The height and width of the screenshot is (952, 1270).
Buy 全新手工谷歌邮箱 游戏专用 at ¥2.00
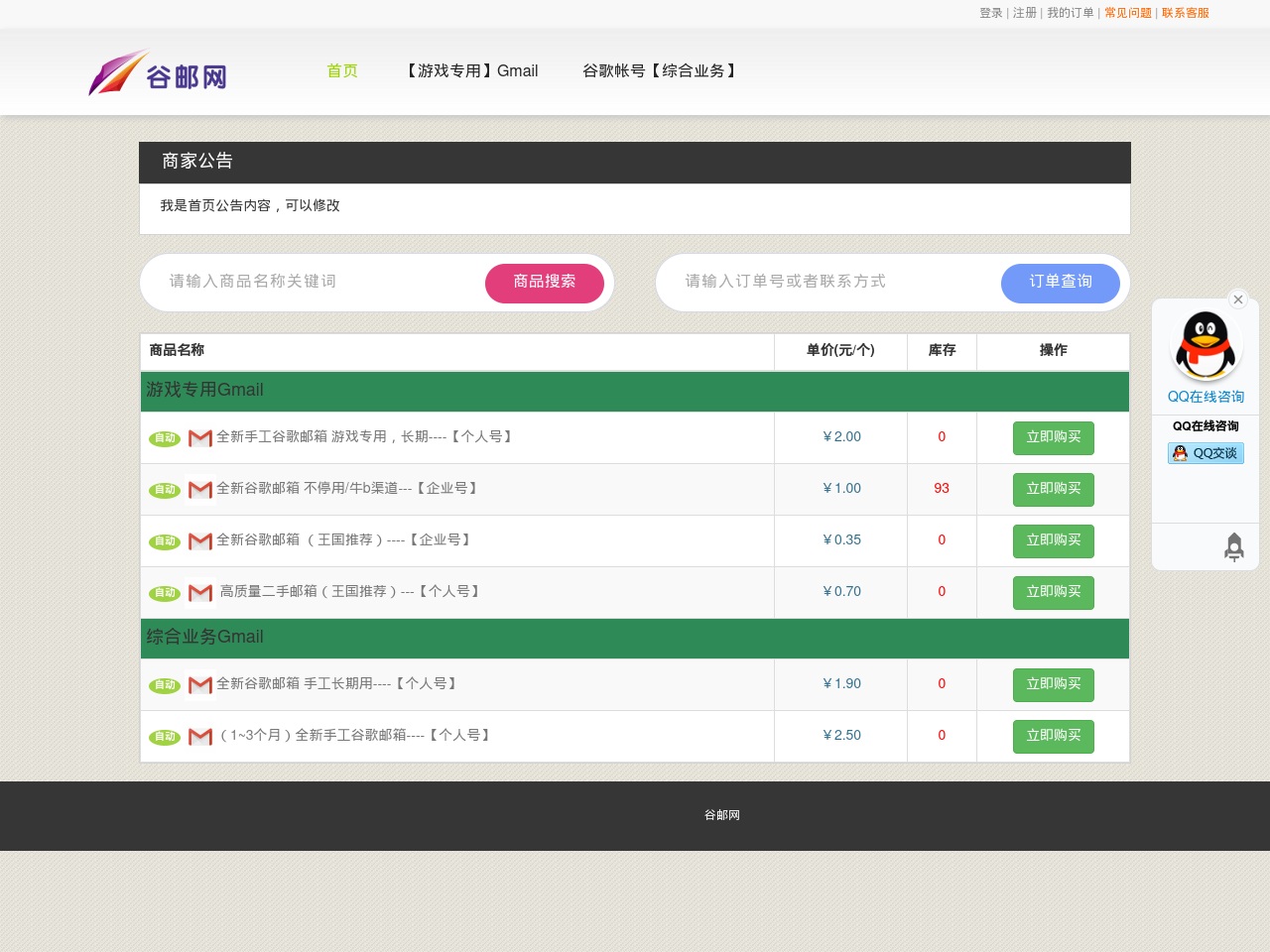pos(1054,437)
